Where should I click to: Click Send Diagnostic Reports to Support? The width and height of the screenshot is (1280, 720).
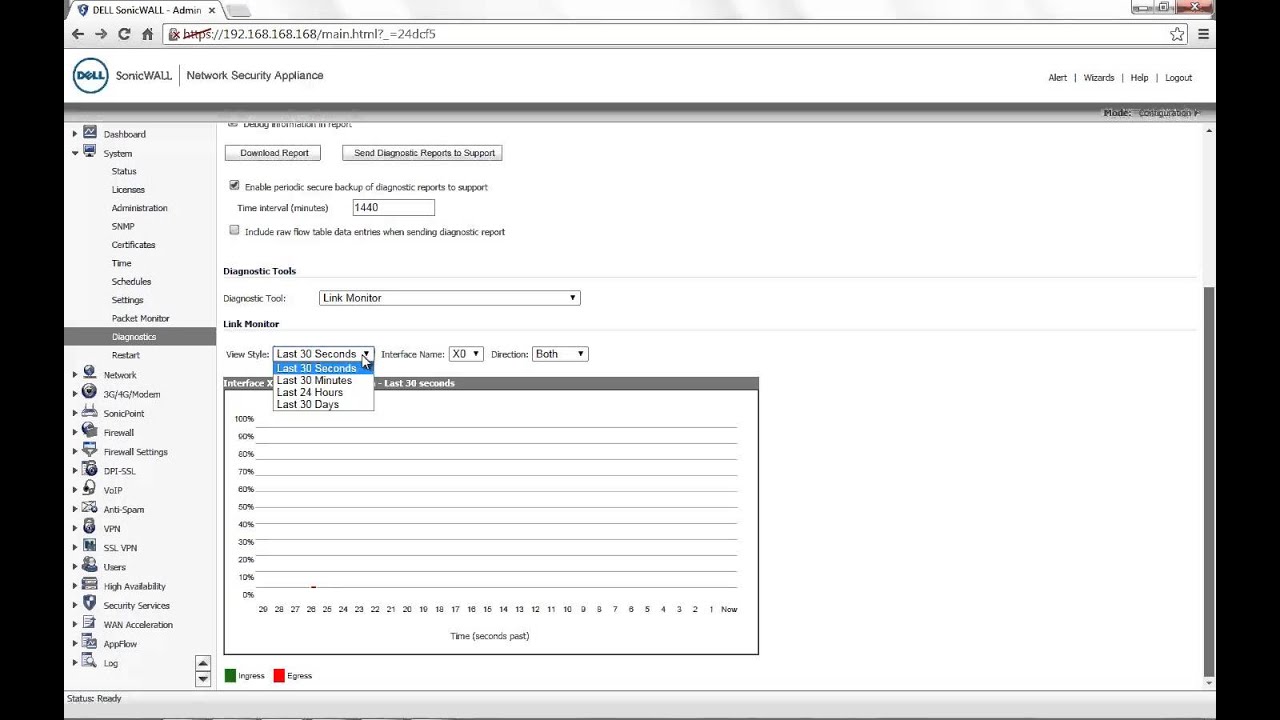point(423,153)
